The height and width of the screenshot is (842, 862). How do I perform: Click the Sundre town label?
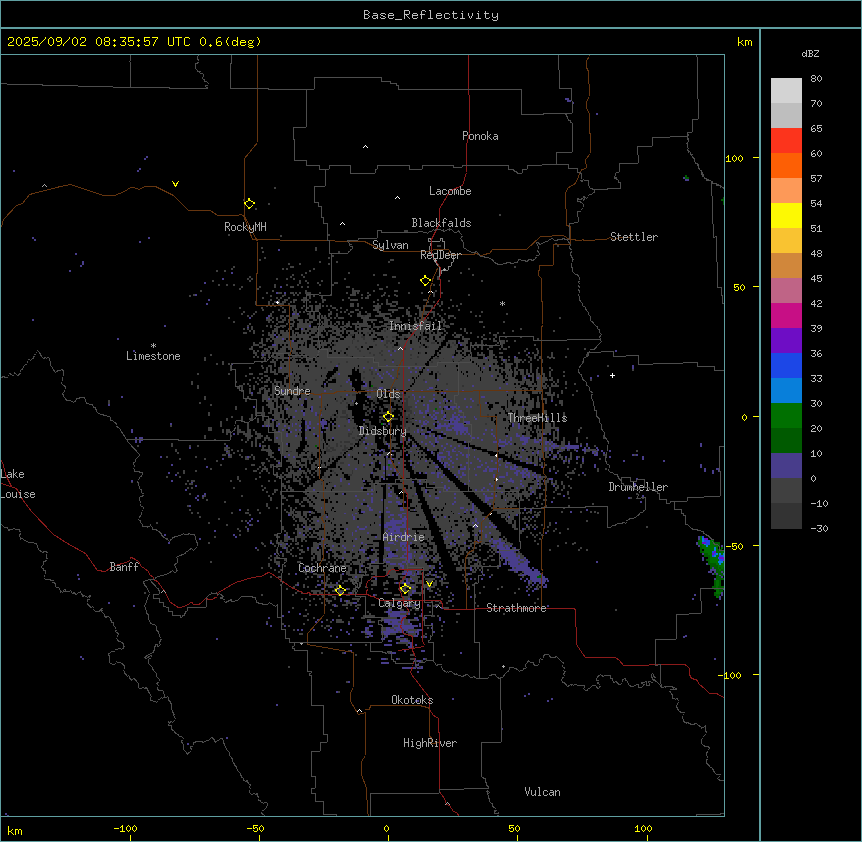(x=292, y=391)
